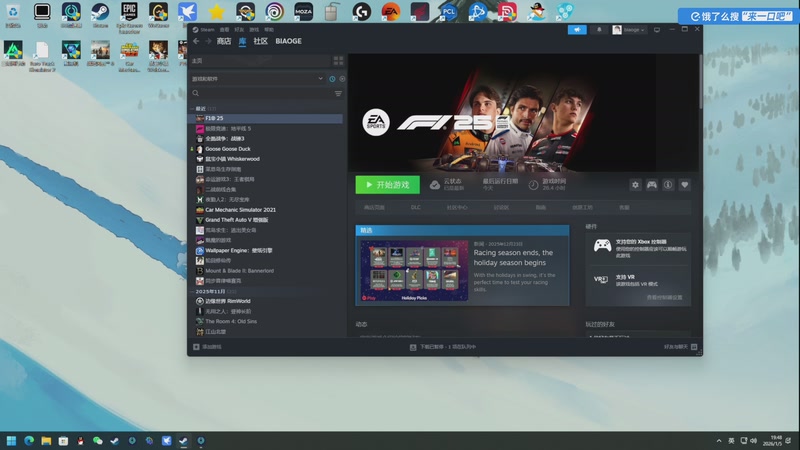Image resolution: width=800 pixels, height=450 pixels.
Task: Click the play time clock icon
Action: pos(533,185)
